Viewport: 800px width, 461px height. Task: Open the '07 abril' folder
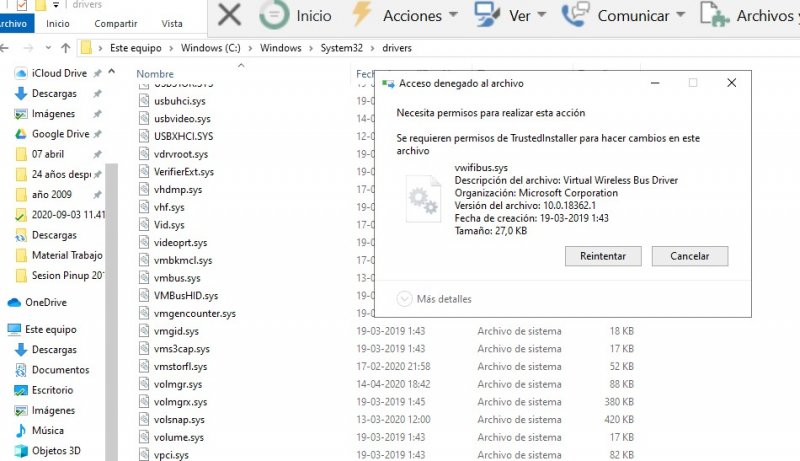(47, 154)
